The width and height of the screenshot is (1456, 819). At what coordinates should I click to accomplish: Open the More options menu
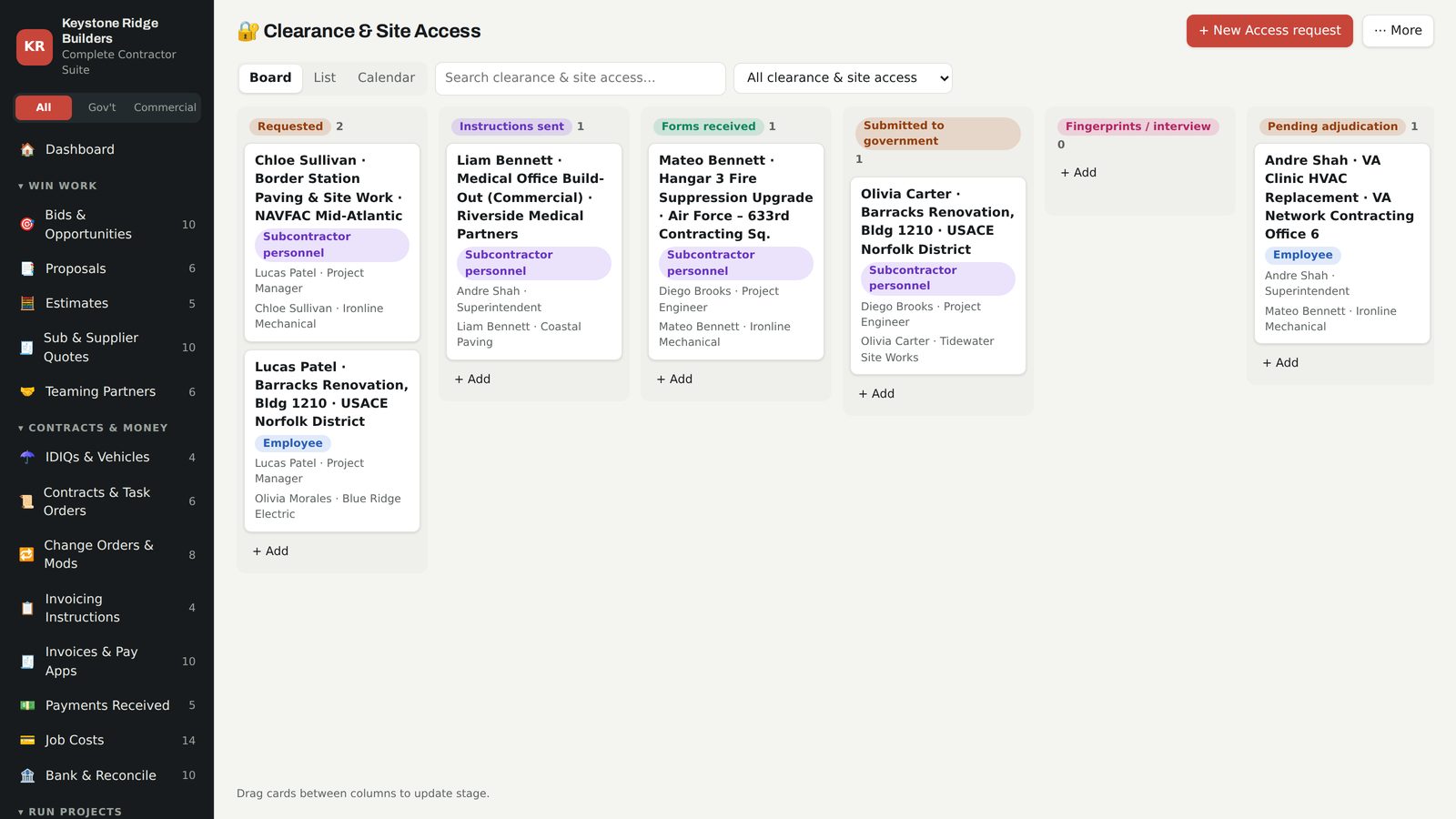tap(1398, 31)
